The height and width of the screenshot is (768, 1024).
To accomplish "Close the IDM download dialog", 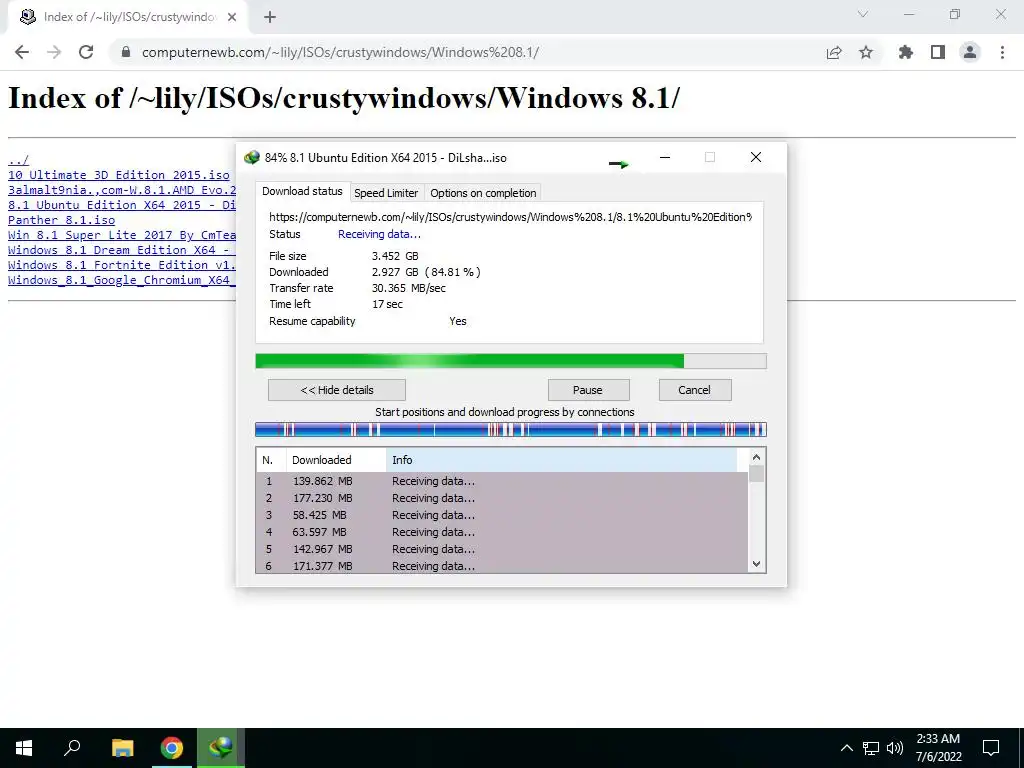I will tap(756, 157).
